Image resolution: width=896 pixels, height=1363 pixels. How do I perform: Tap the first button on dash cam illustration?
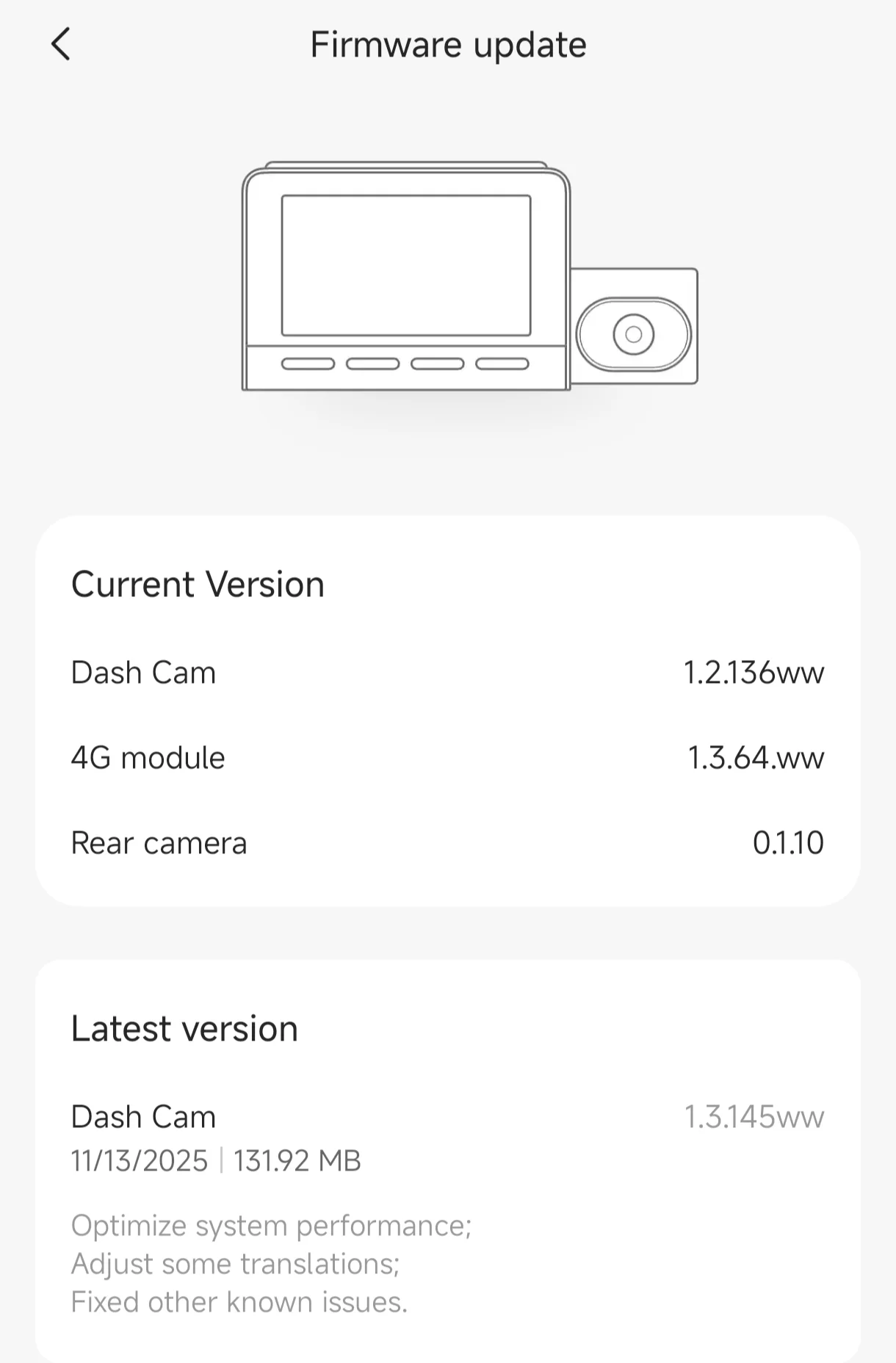308,364
